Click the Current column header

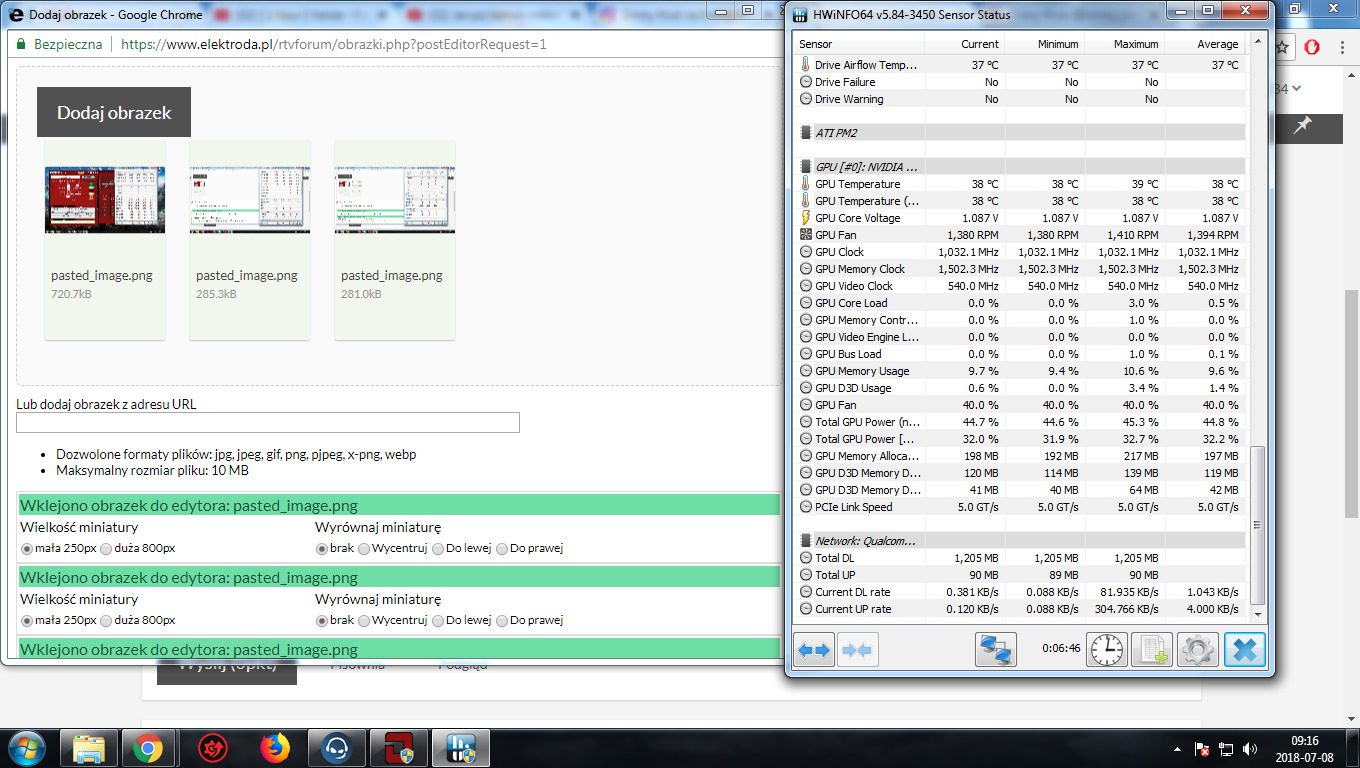965,44
